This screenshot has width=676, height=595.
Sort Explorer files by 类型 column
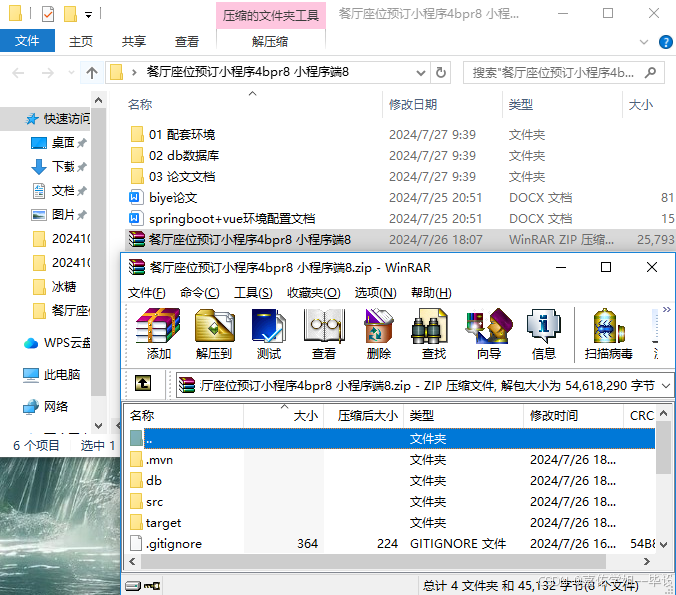tap(562, 104)
